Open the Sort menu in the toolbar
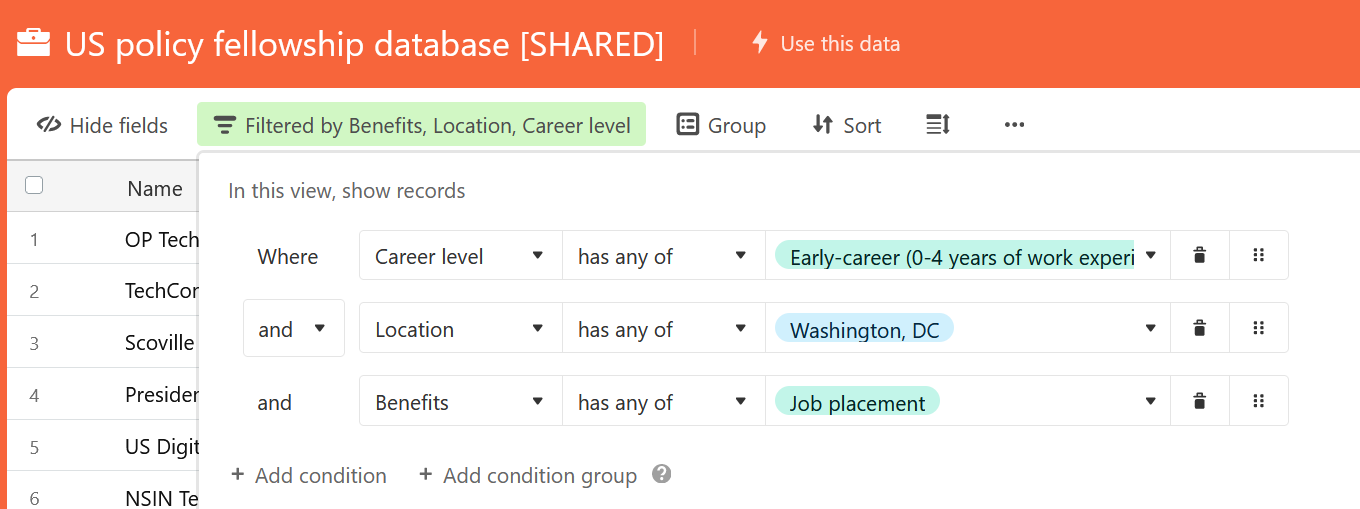This screenshot has width=1360, height=509. [x=846, y=125]
